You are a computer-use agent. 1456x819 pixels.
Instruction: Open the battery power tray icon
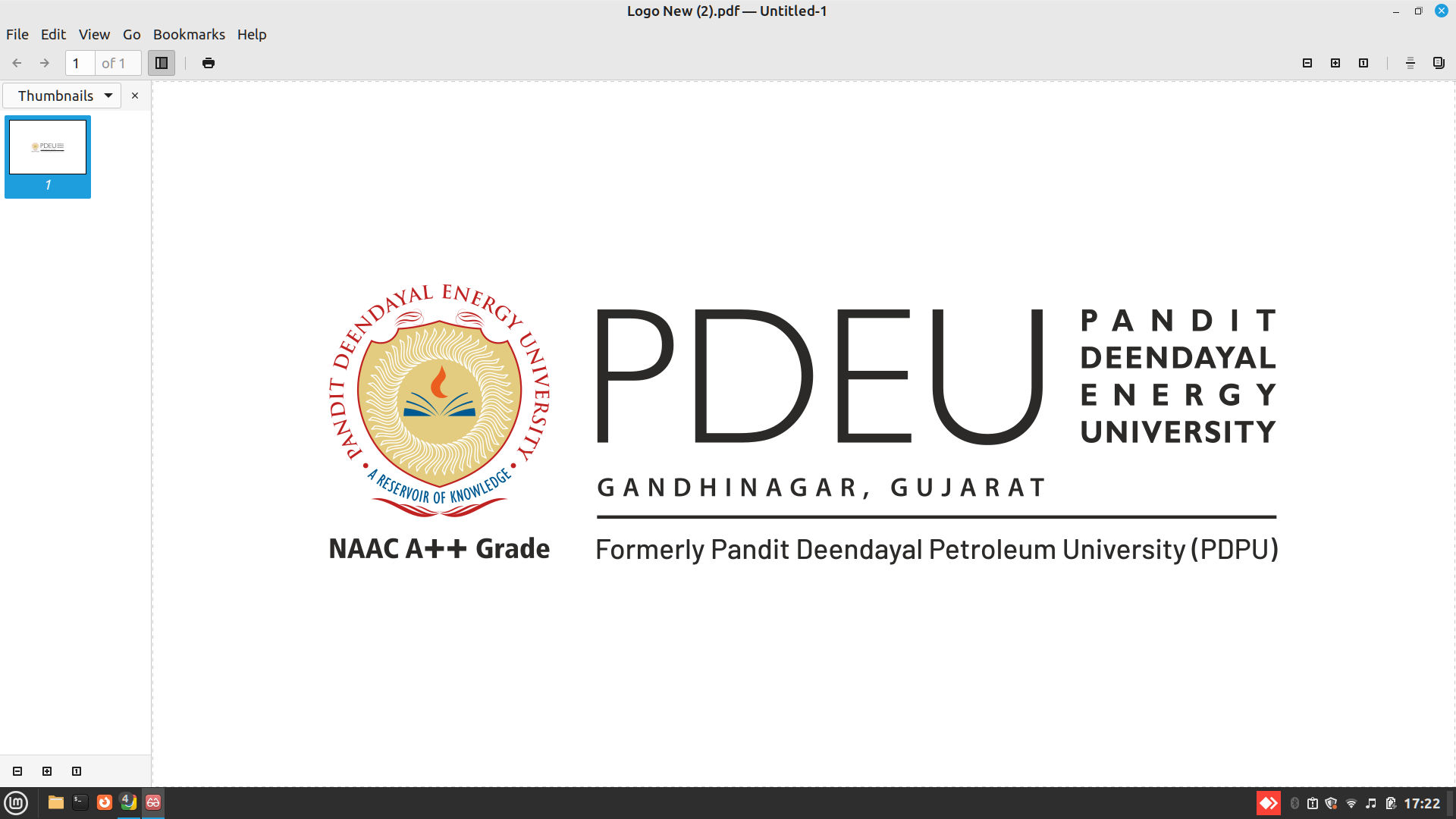click(1391, 803)
